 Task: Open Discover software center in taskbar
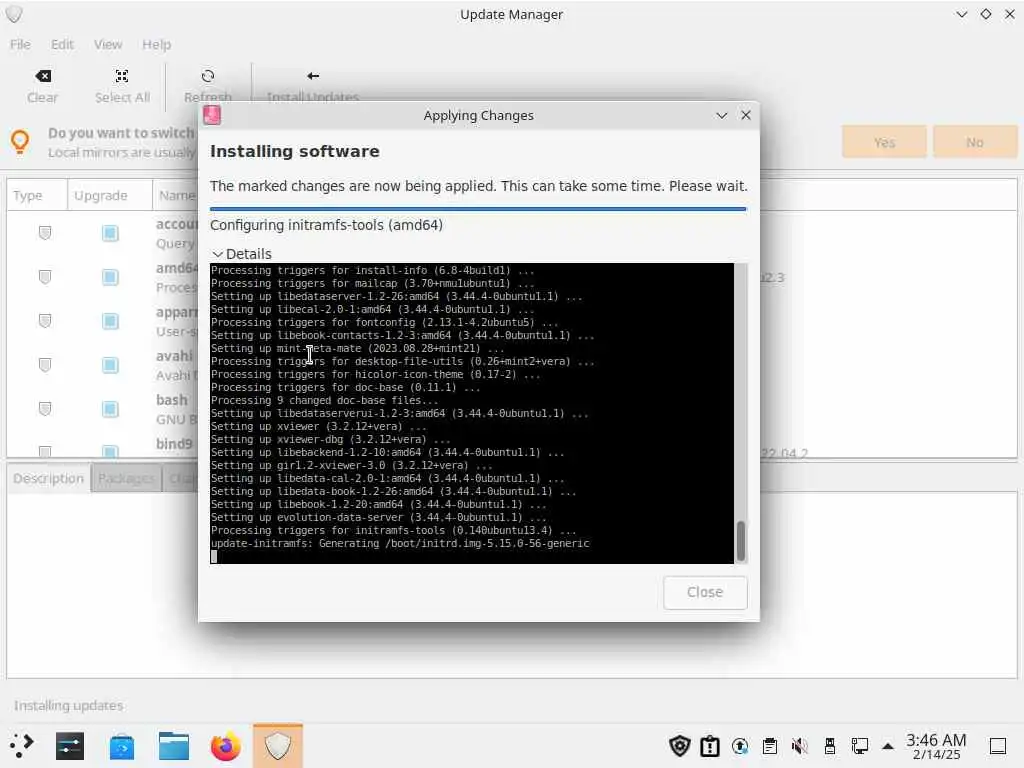122,746
